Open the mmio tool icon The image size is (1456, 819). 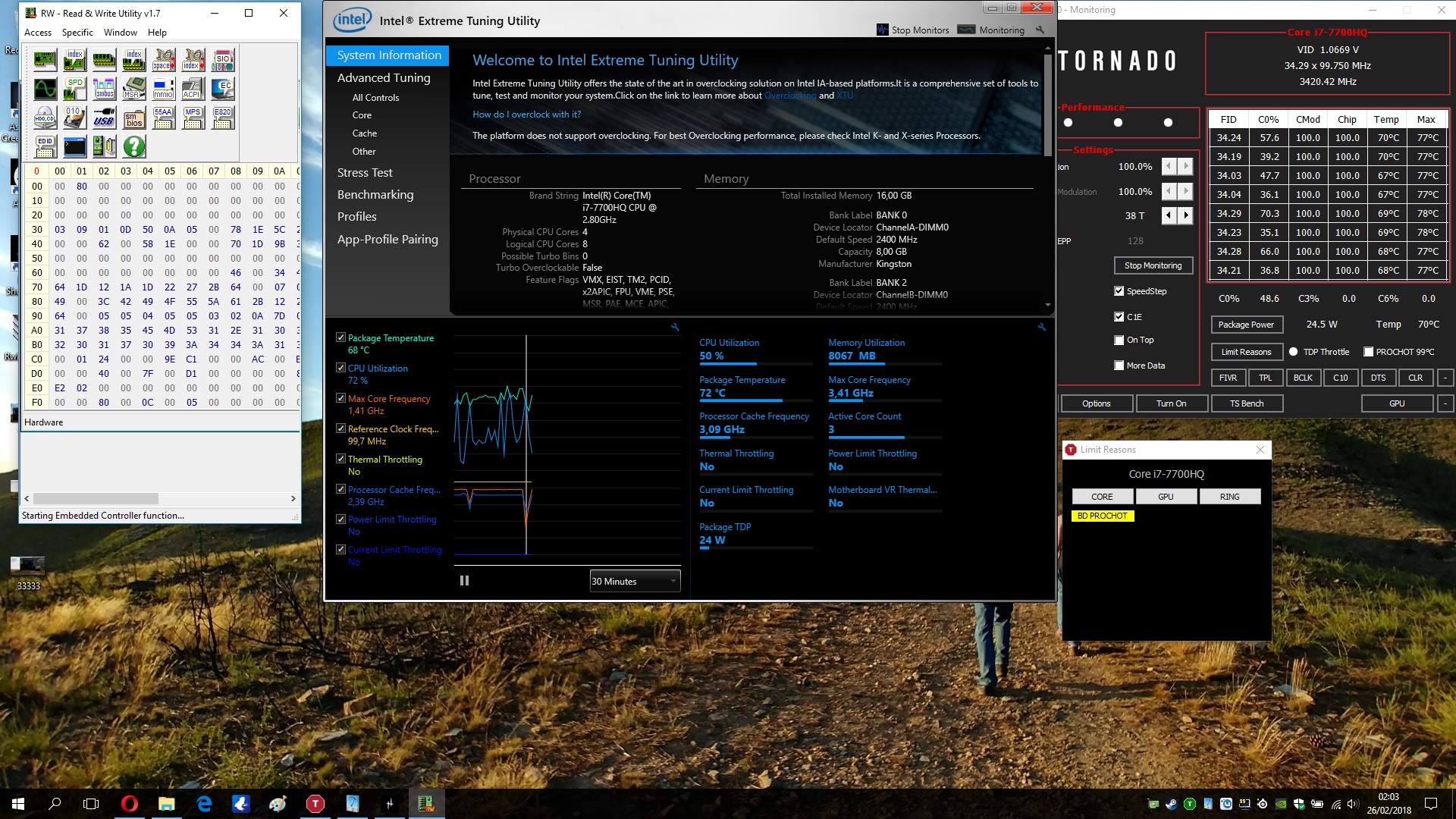pyautogui.click(x=163, y=89)
